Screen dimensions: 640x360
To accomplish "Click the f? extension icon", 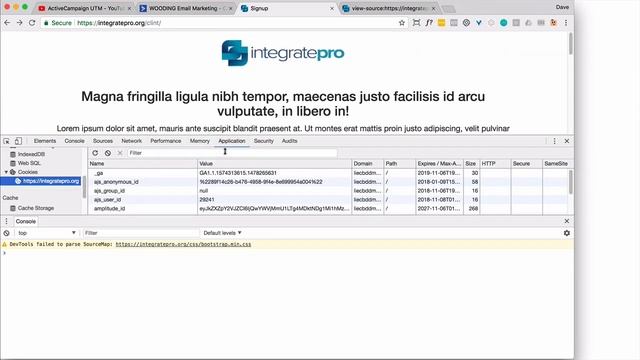I will (429, 23).
